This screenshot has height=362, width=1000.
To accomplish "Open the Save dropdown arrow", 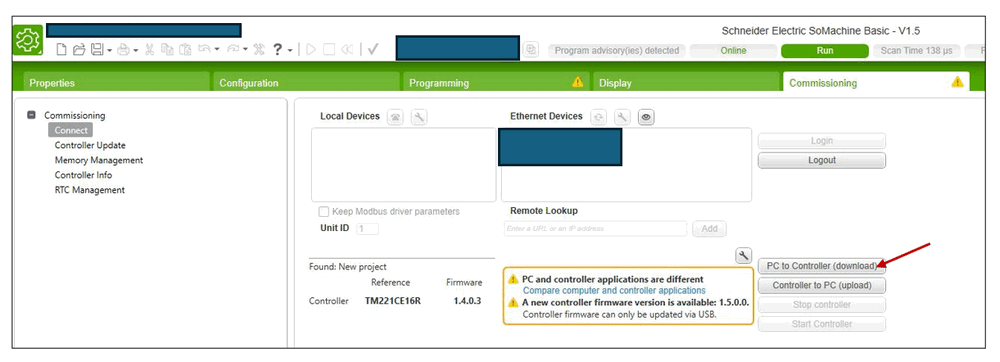I will point(109,50).
